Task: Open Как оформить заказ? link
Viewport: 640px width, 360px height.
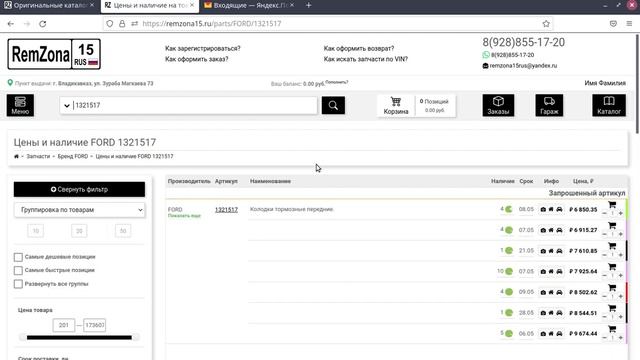Action: click(x=196, y=59)
